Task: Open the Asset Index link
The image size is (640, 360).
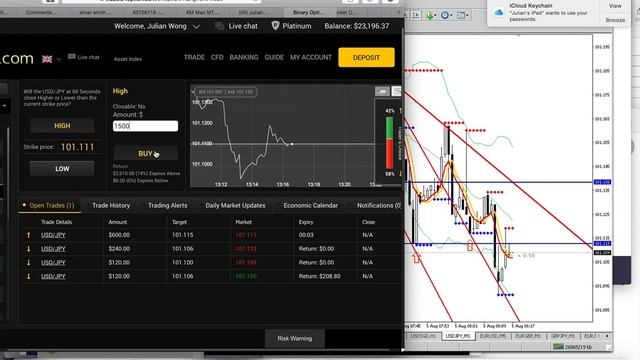Action: pyautogui.click(x=128, y=59)
